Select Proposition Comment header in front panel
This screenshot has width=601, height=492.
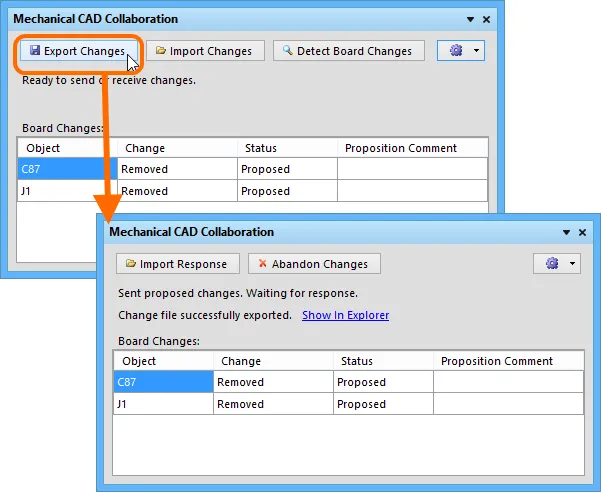point(509,361)
